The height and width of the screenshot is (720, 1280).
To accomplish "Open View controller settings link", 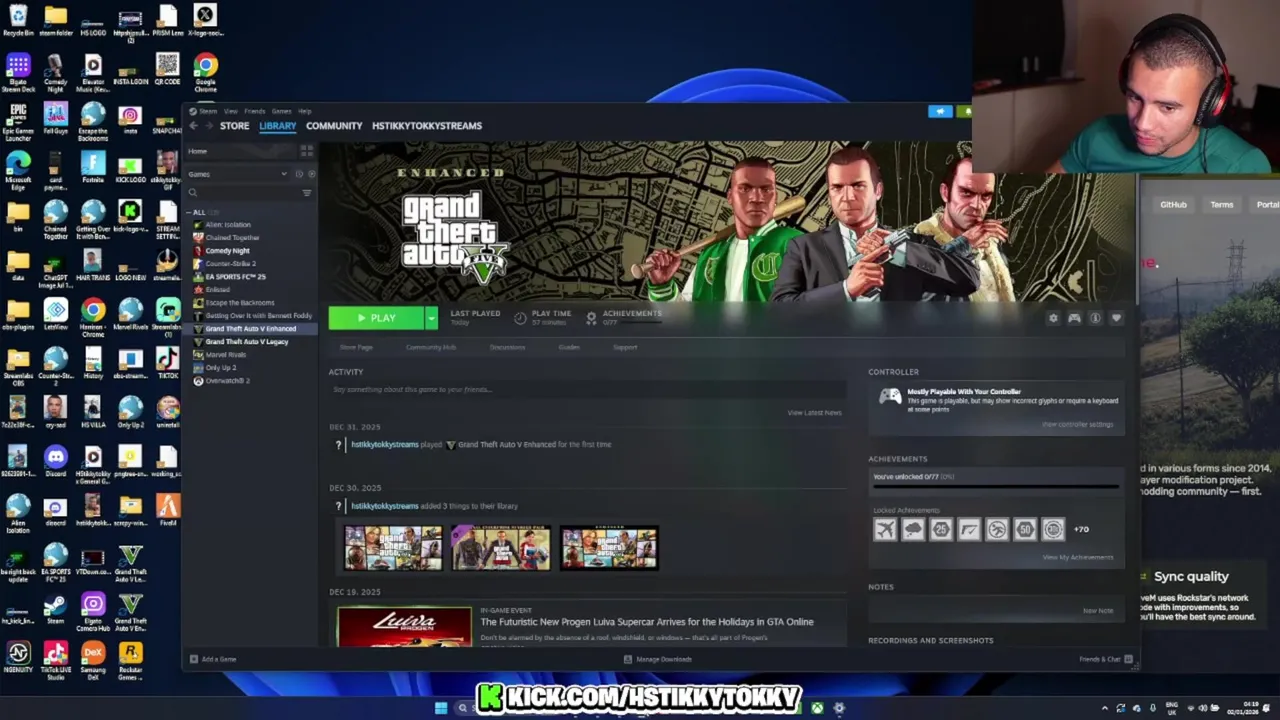I will (1077, 424).
